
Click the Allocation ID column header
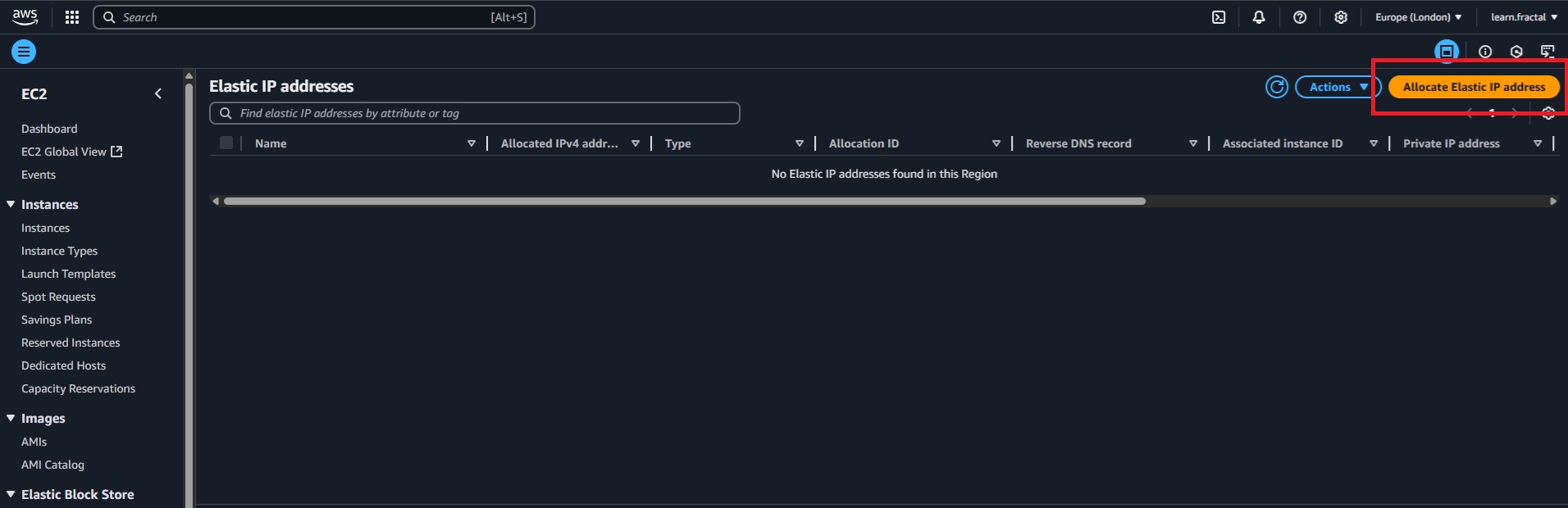point(864,143)
